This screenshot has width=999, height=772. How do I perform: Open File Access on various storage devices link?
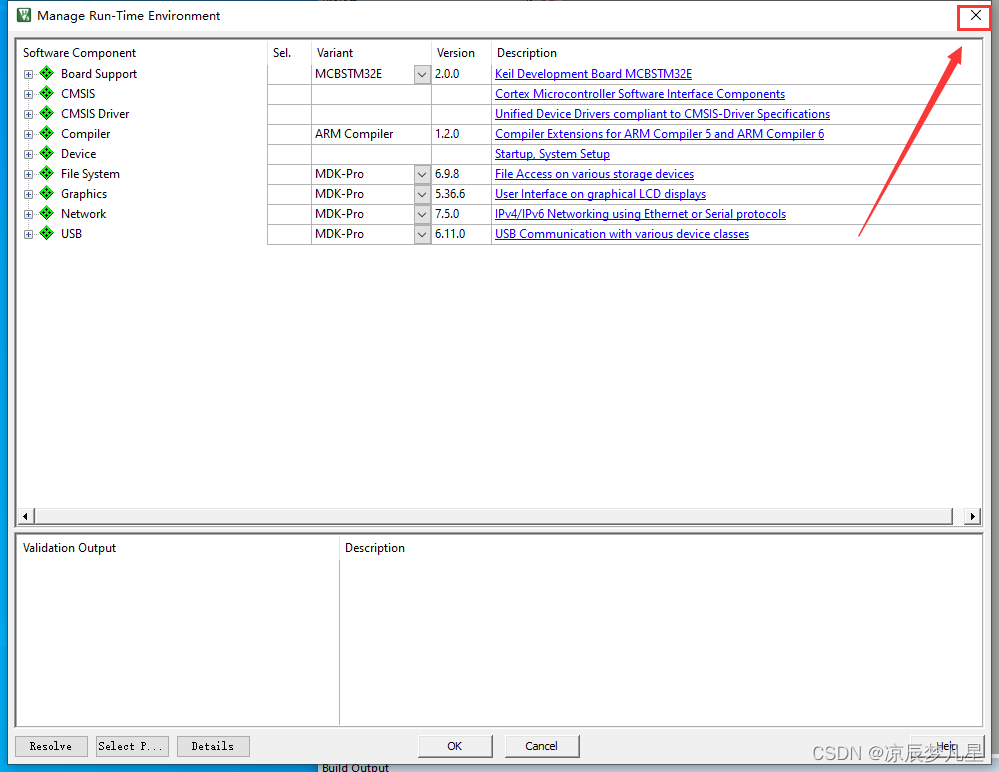click(594, 174)
